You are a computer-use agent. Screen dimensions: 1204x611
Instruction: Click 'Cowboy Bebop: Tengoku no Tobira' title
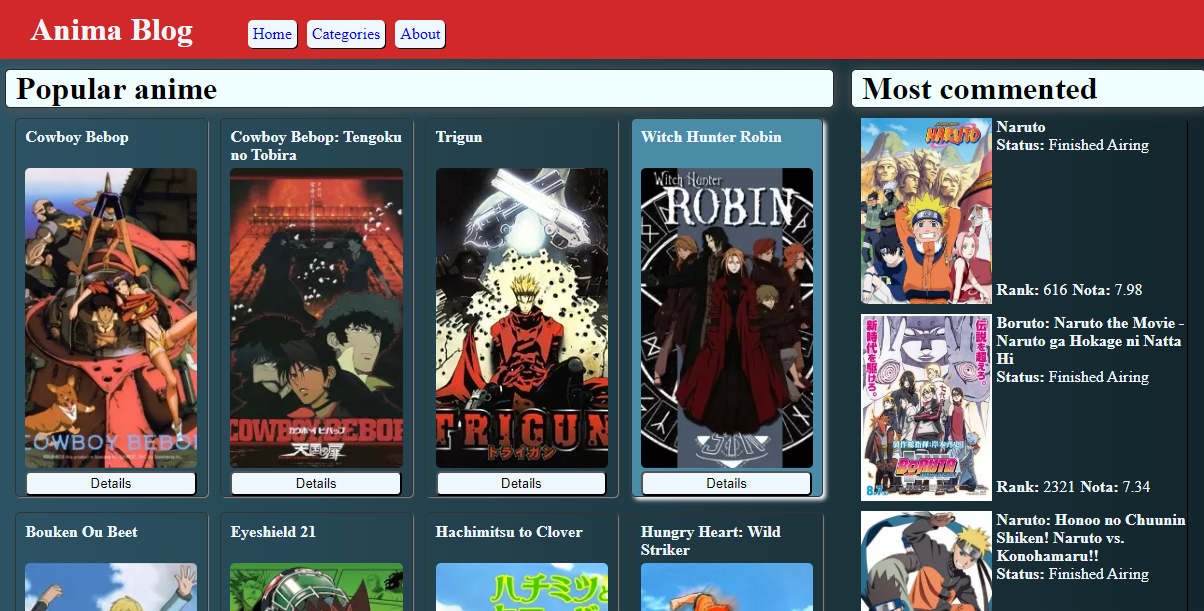(316, 146)
